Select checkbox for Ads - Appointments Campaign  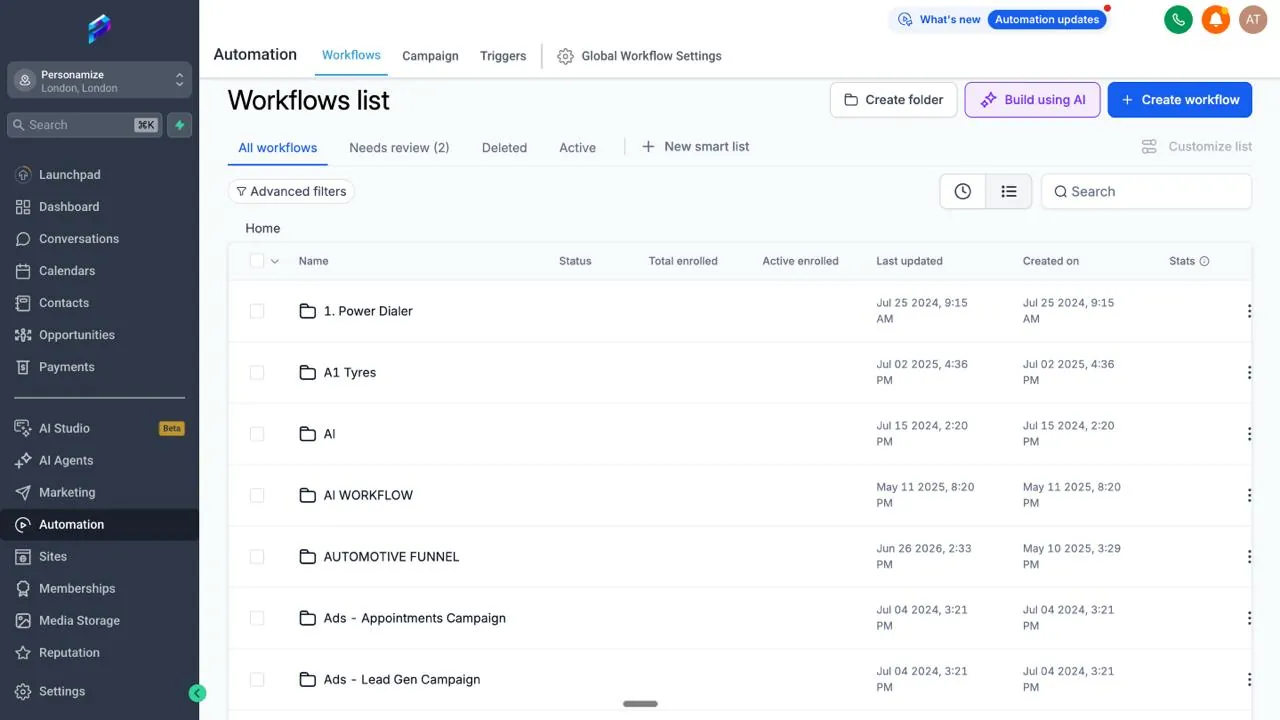[x=257, y=618]
